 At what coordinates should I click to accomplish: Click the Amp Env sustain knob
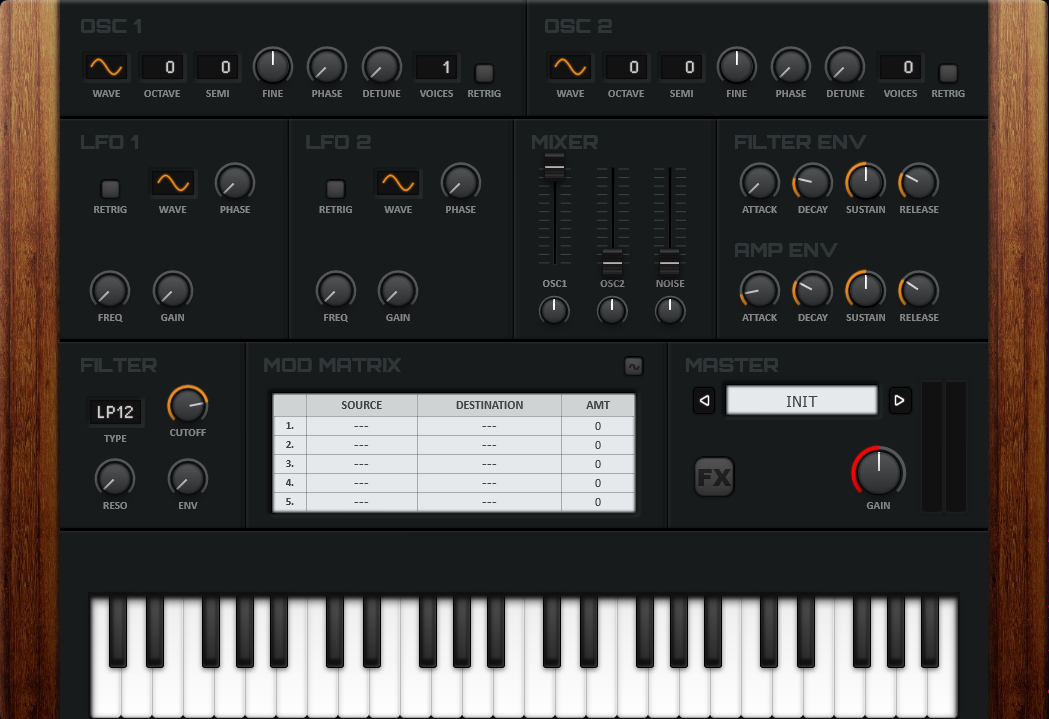pos(865,291)
